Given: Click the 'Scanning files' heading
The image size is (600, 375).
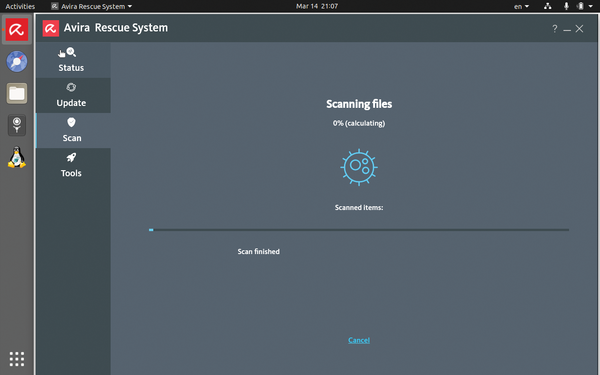Looking at the screenshot, I should pyautogui.click(x=359, y=104).
